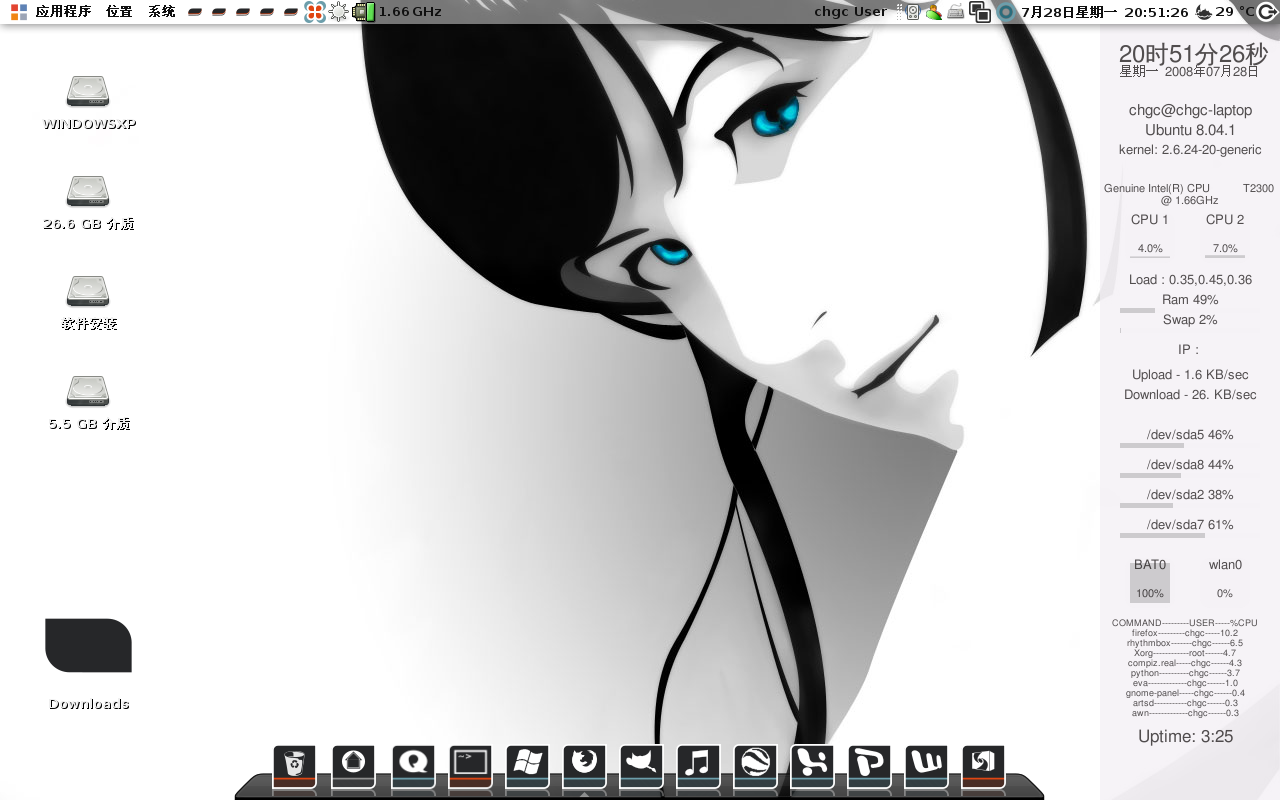
Task: Click the Ubuntu logo menu icon
Action: tap(19, 12)
